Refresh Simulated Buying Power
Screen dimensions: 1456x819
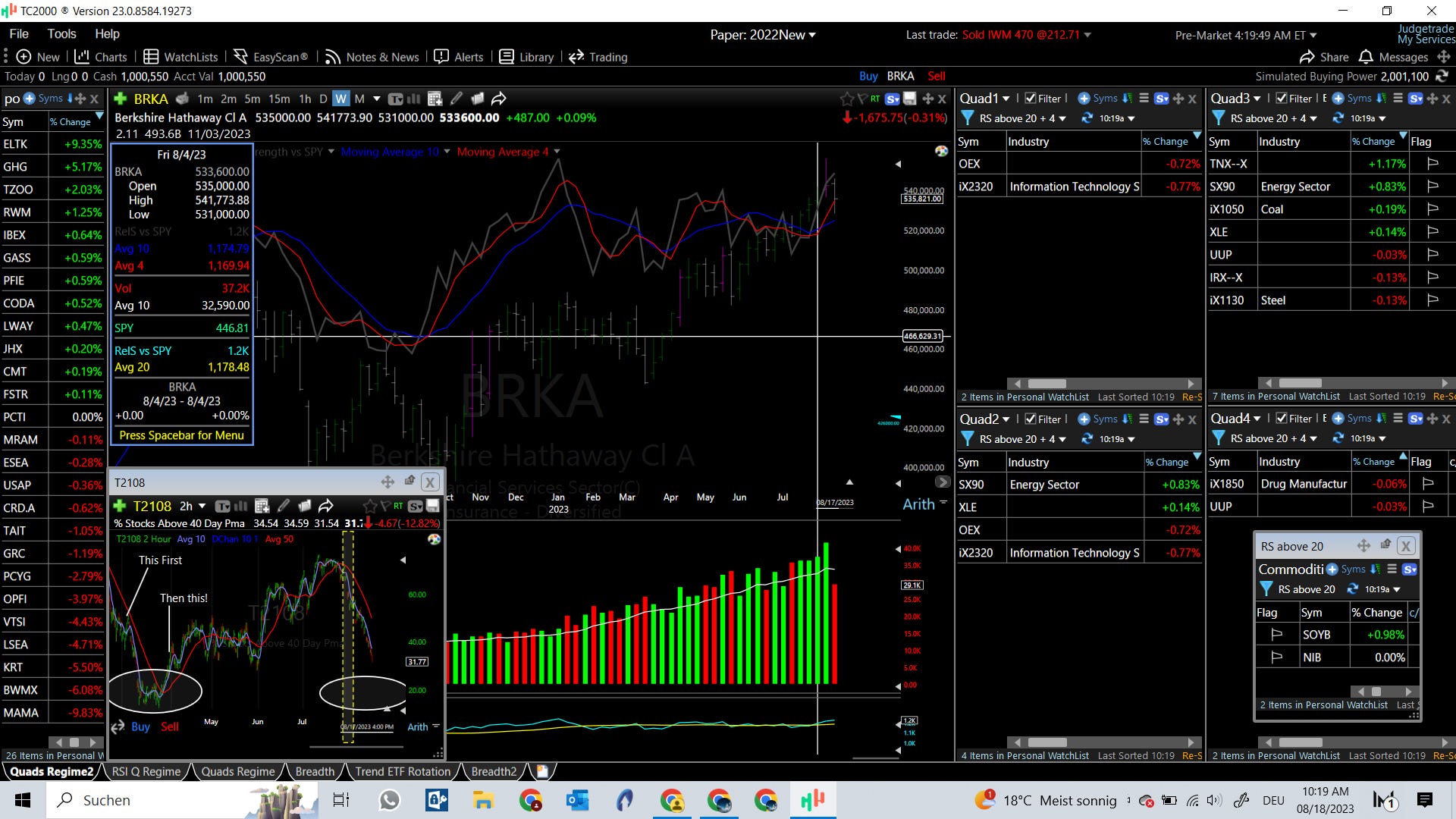[1442, 76]
